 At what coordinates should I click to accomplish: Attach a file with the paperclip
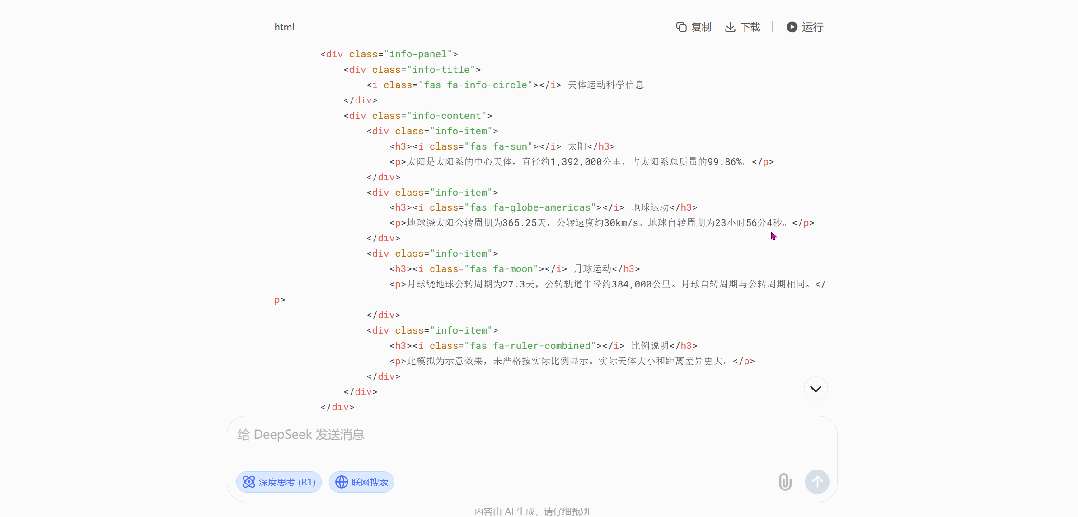point(785,482)
